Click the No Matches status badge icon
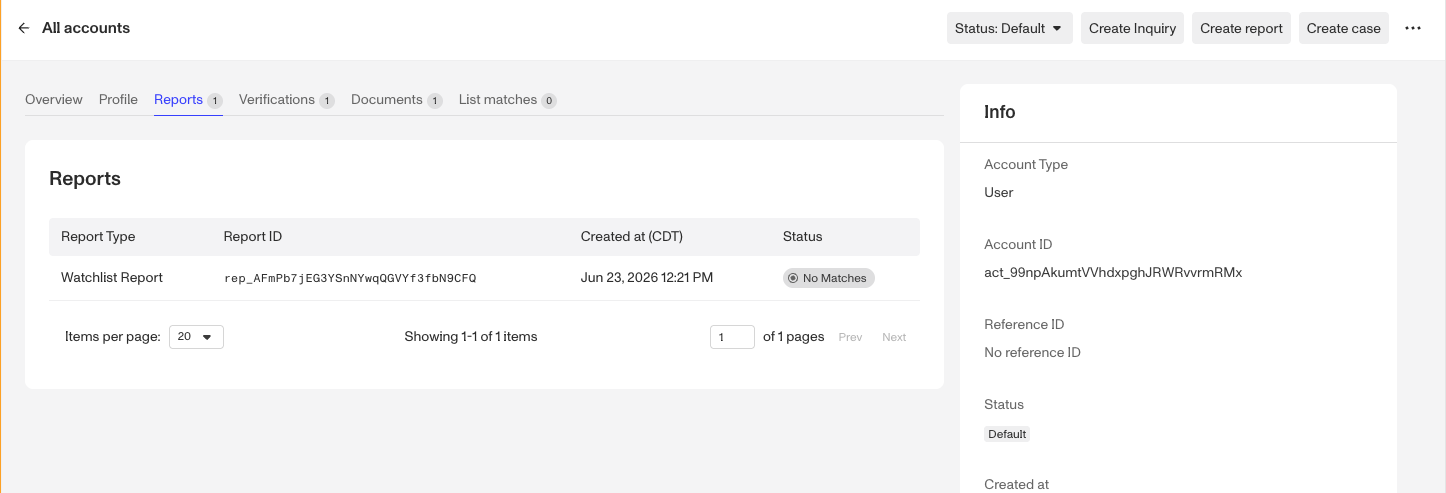This screenshot has height=493, width=1446. 793,278
